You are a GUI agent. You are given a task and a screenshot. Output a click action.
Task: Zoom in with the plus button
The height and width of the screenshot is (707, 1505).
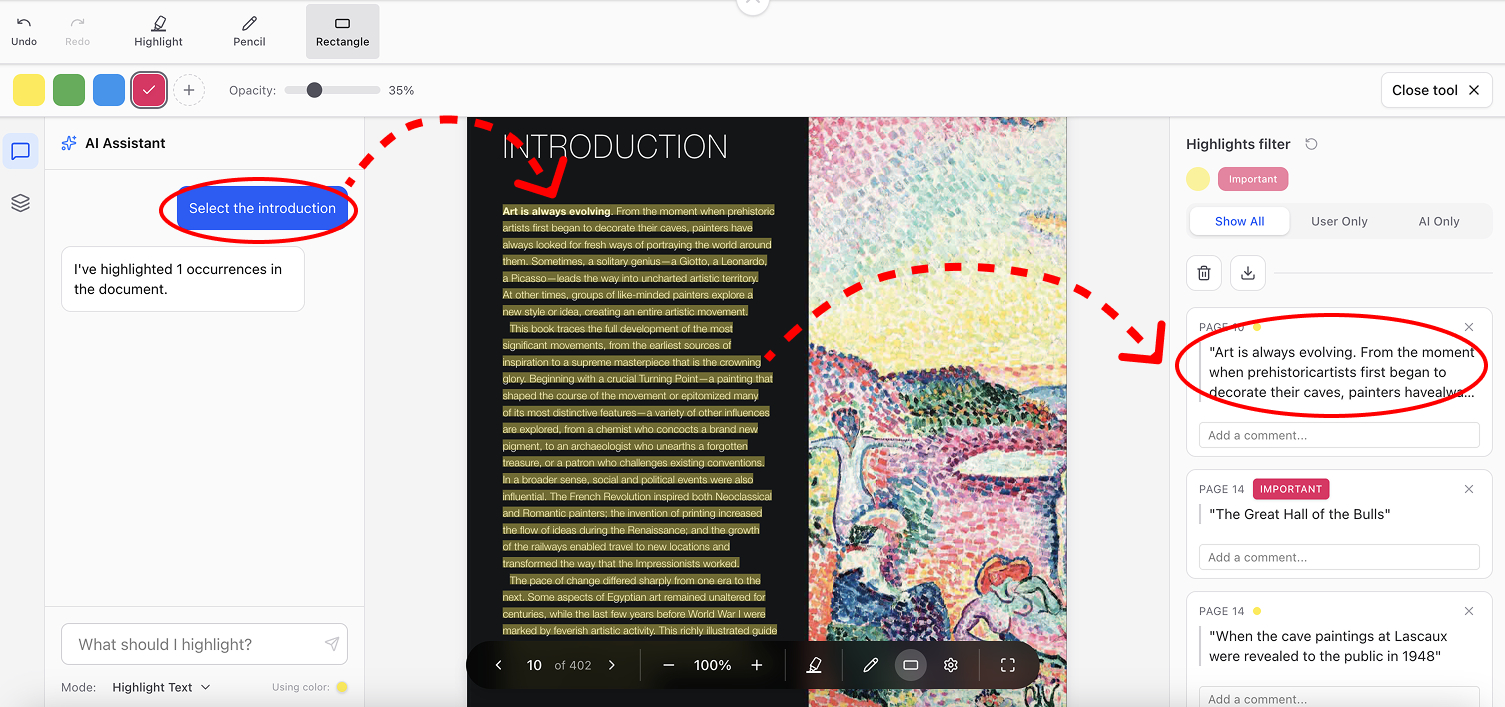757,665
